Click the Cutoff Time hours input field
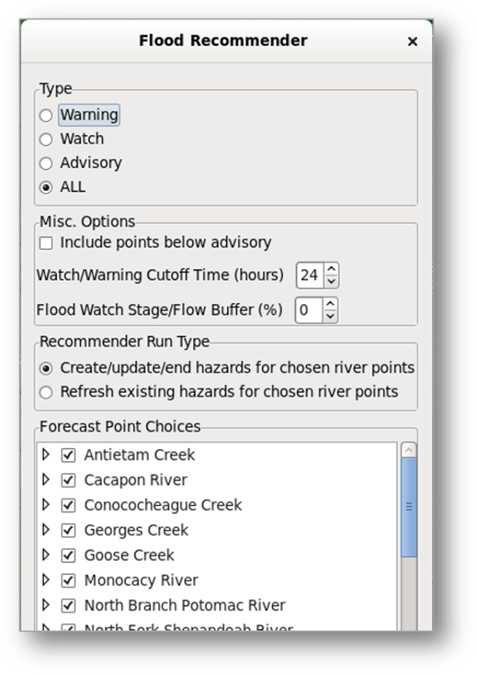The height and width of the screenshot is (674, 477). coord(310,275)
